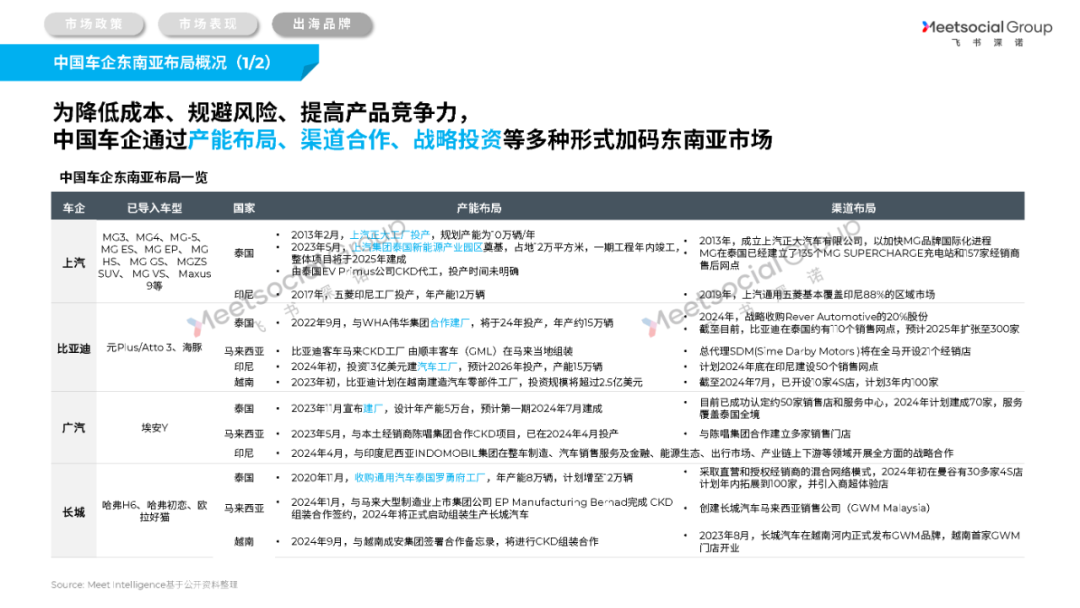Image resolution: width=1080 pixels, height=608 pixels.
Task: Switch to the 市场表现 tab
Action: tap(208, 24)
